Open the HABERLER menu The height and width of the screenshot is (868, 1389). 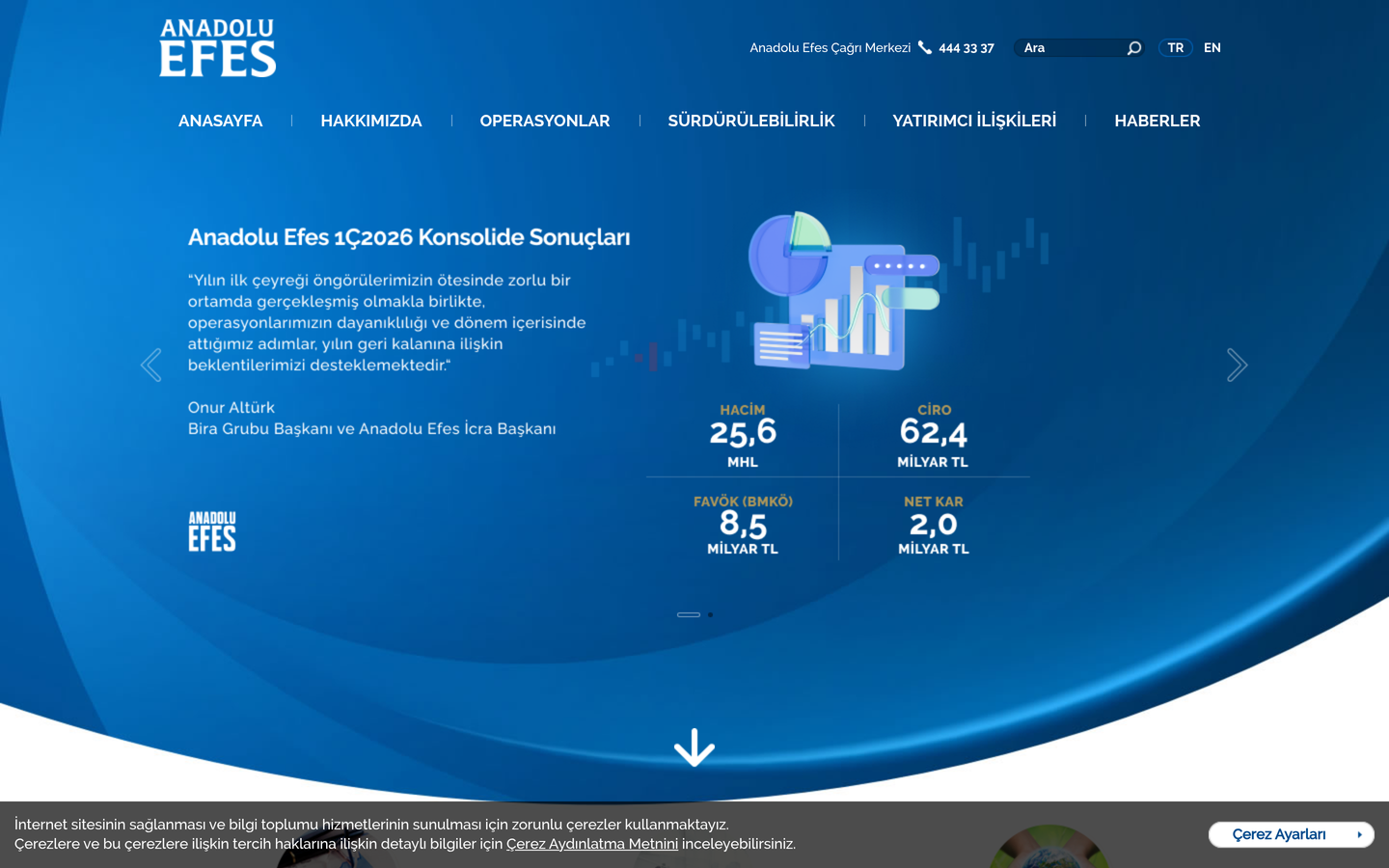tap(1157, 121)
